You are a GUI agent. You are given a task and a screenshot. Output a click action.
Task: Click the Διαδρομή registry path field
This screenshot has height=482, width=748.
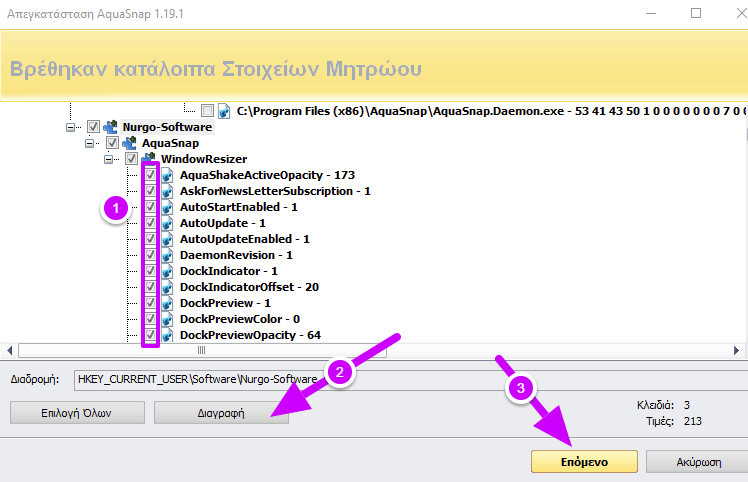[410, 380]
